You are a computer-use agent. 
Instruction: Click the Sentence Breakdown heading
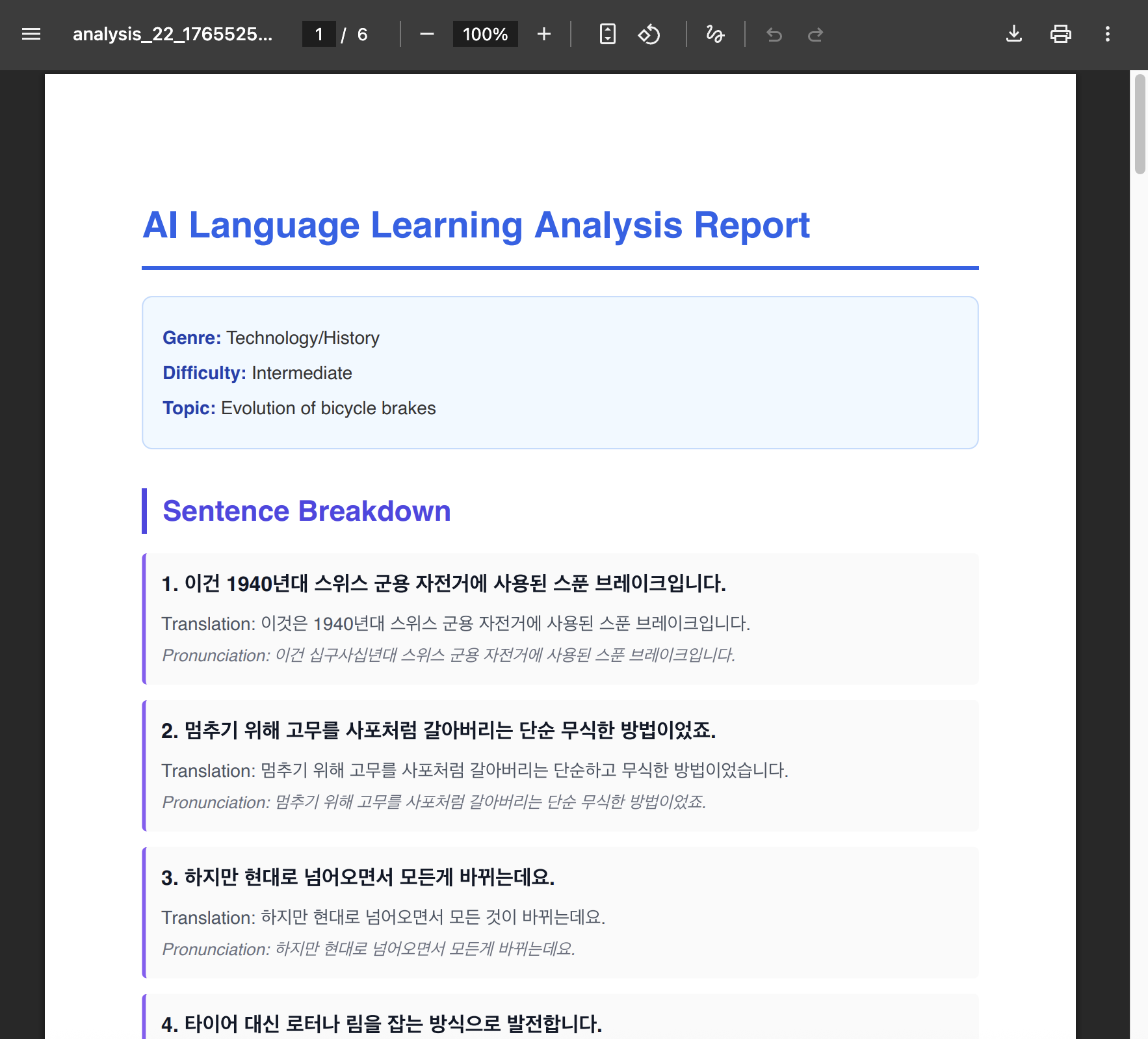[306, 511]
